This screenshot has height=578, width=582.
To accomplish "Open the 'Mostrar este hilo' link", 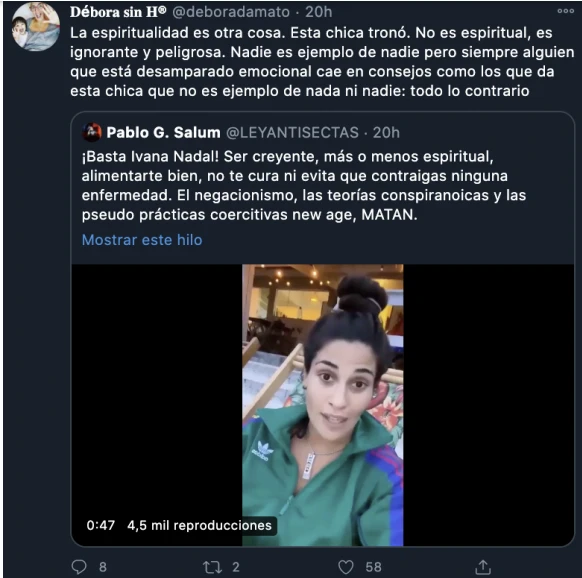I will (x=142, y=240).
